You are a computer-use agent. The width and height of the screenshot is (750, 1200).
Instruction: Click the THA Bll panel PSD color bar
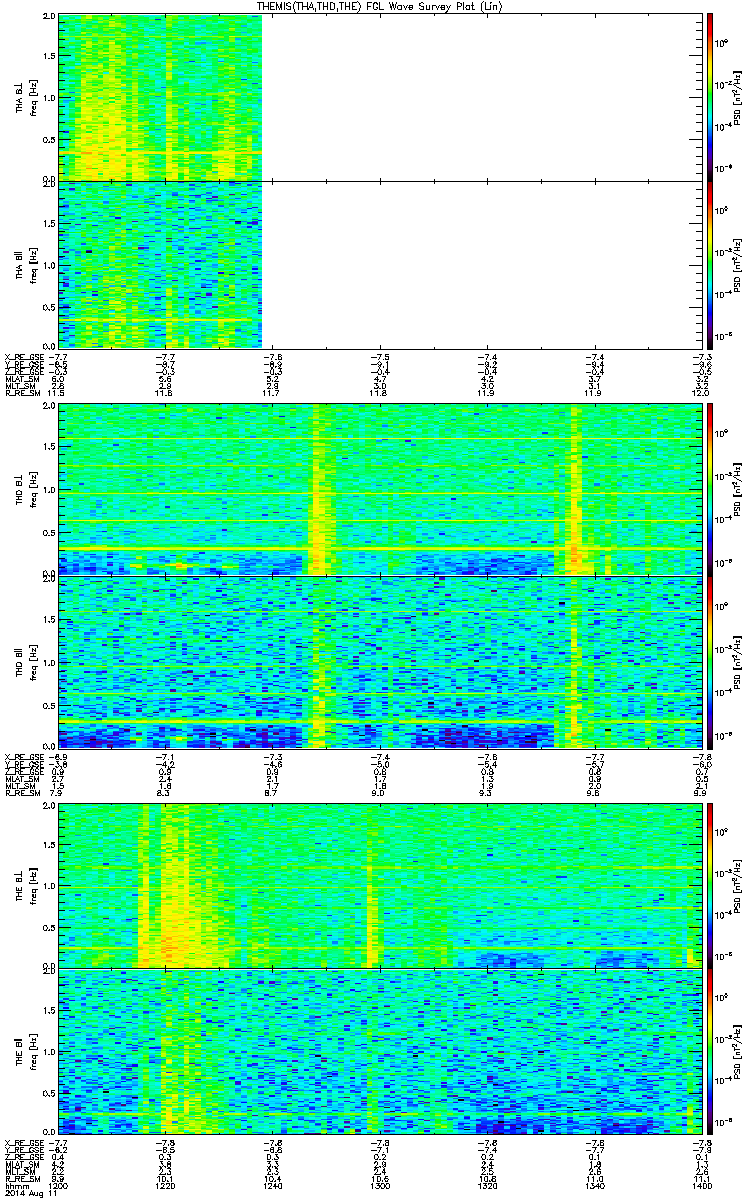(x=710, y=264)
